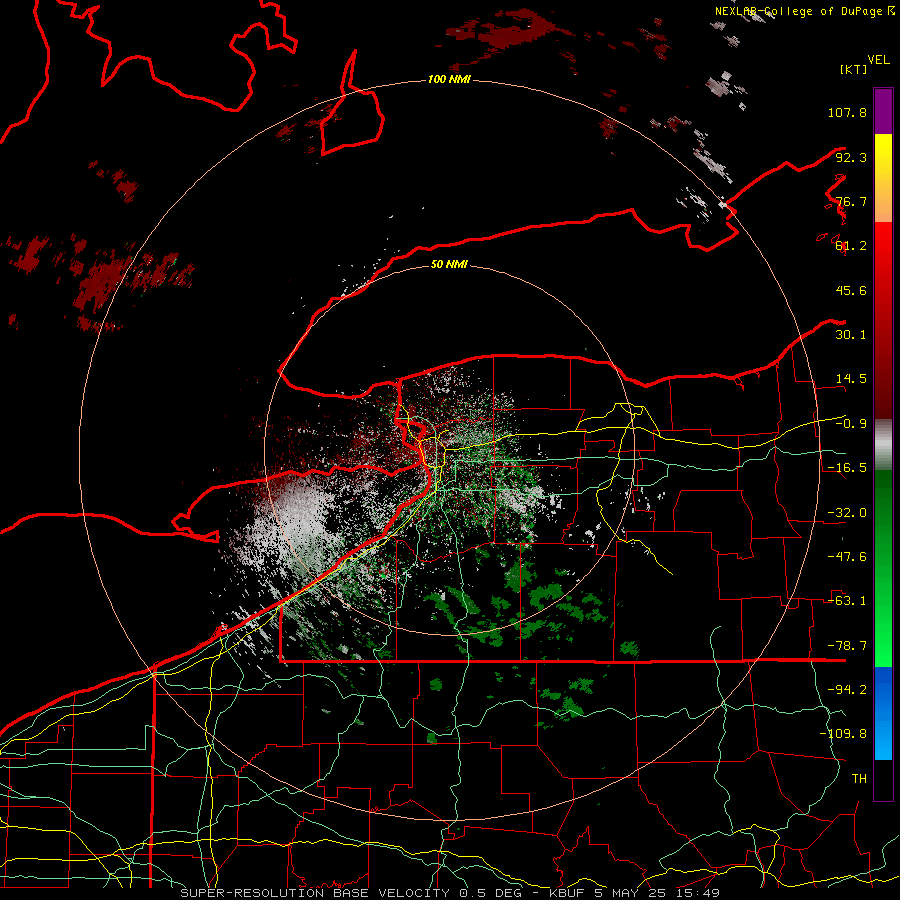Select the 30.1 legend value
The width and height of the screenshot is (900, 900).
tap(851, 335)
